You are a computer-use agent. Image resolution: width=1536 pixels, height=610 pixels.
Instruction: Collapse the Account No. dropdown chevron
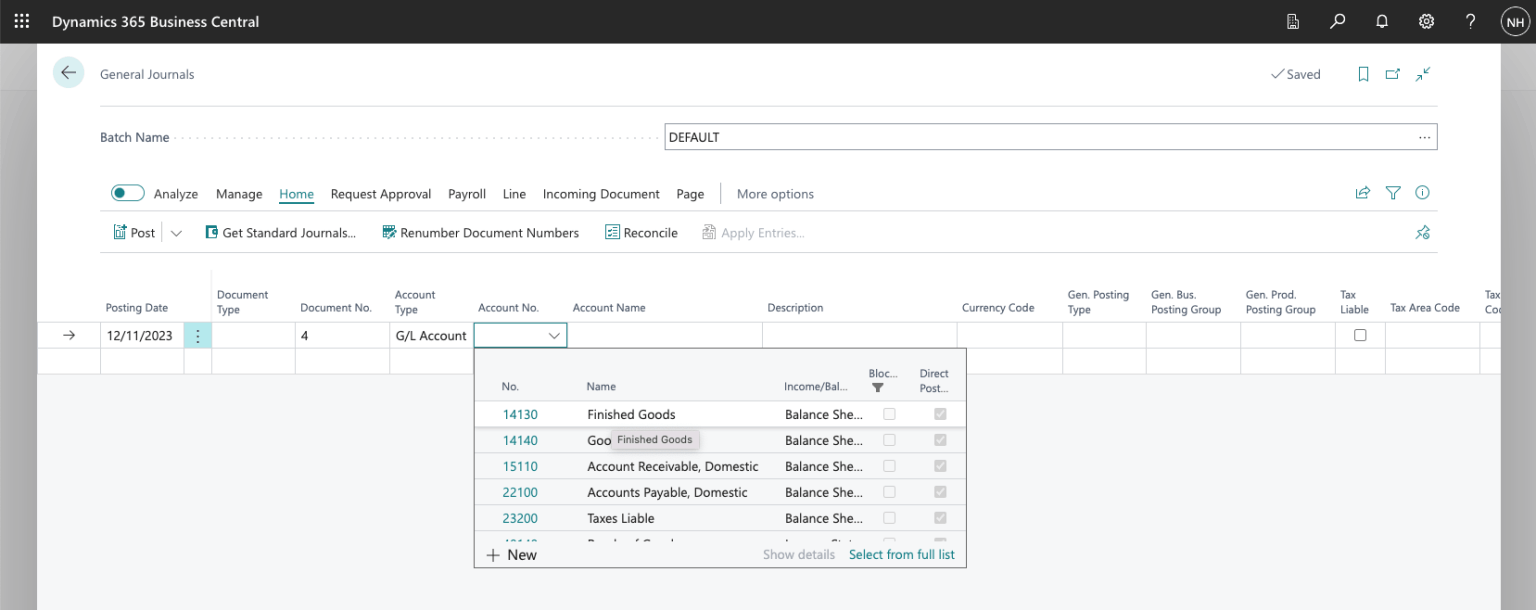(554, 336)
